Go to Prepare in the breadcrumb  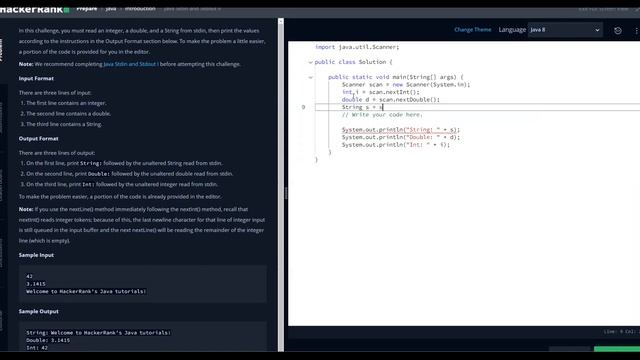point(87,9)
